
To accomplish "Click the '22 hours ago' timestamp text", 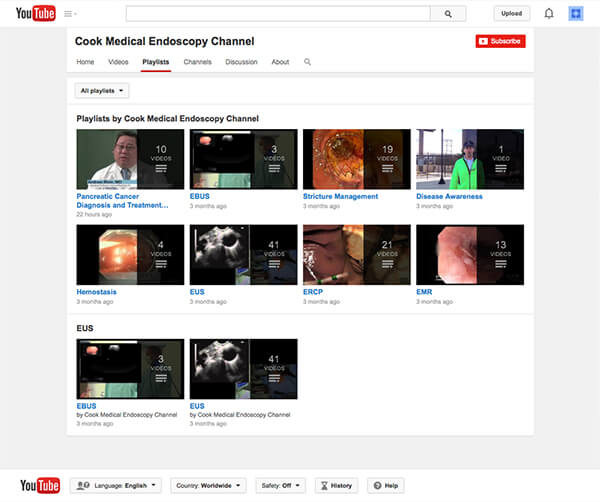I will [x=94, y=215].
